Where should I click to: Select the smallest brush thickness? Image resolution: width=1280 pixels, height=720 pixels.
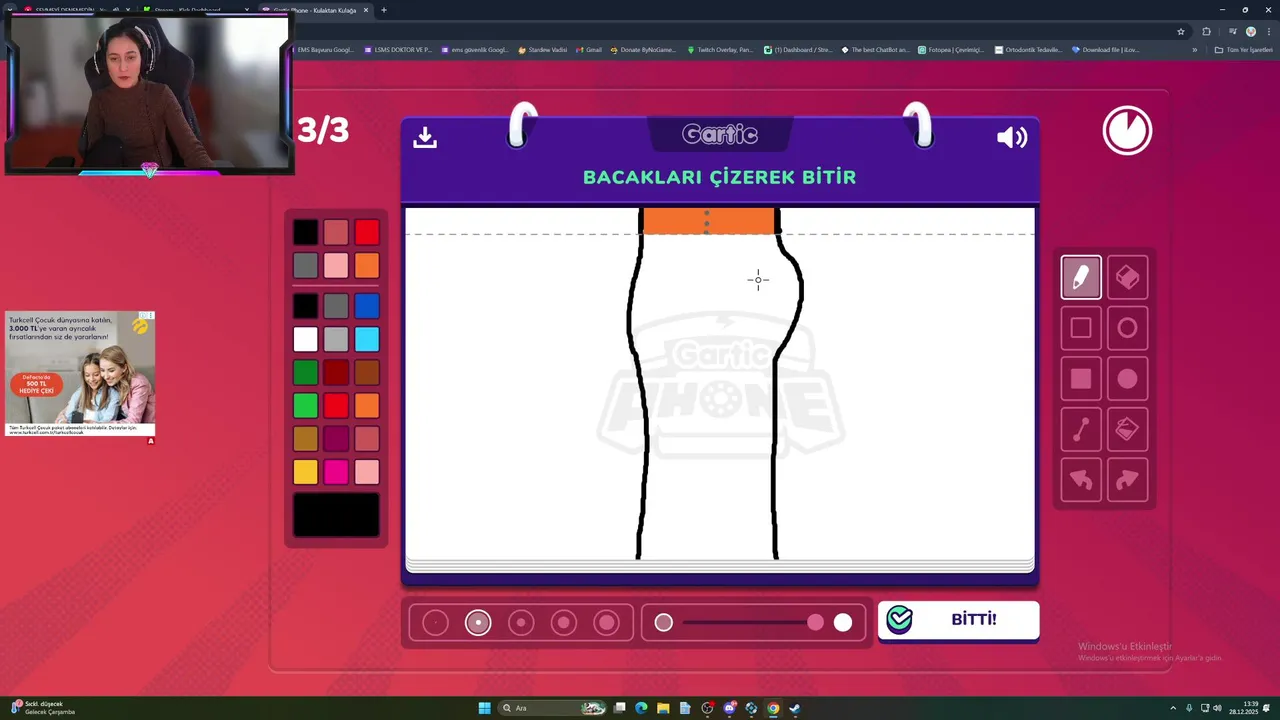click(x=435, y=623)
